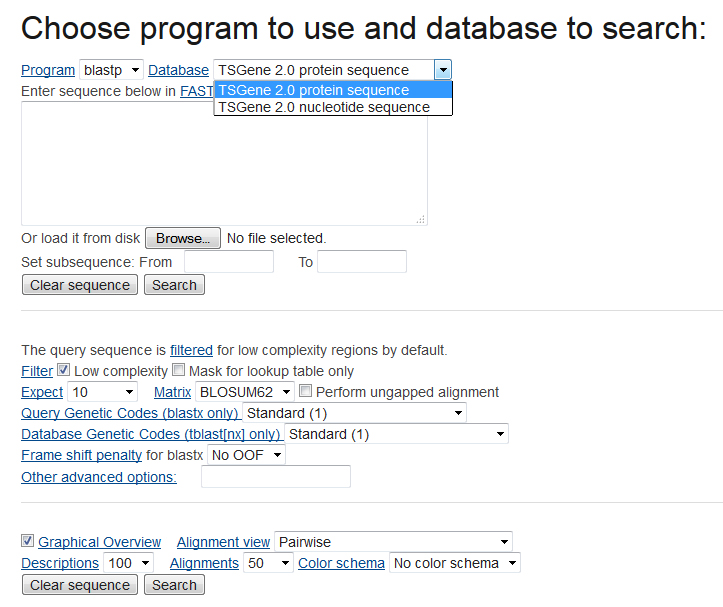The height and width of the screenshot is (607, 723).
Task: Follow the Frame shift penalty link
Action: coord(81,455)
